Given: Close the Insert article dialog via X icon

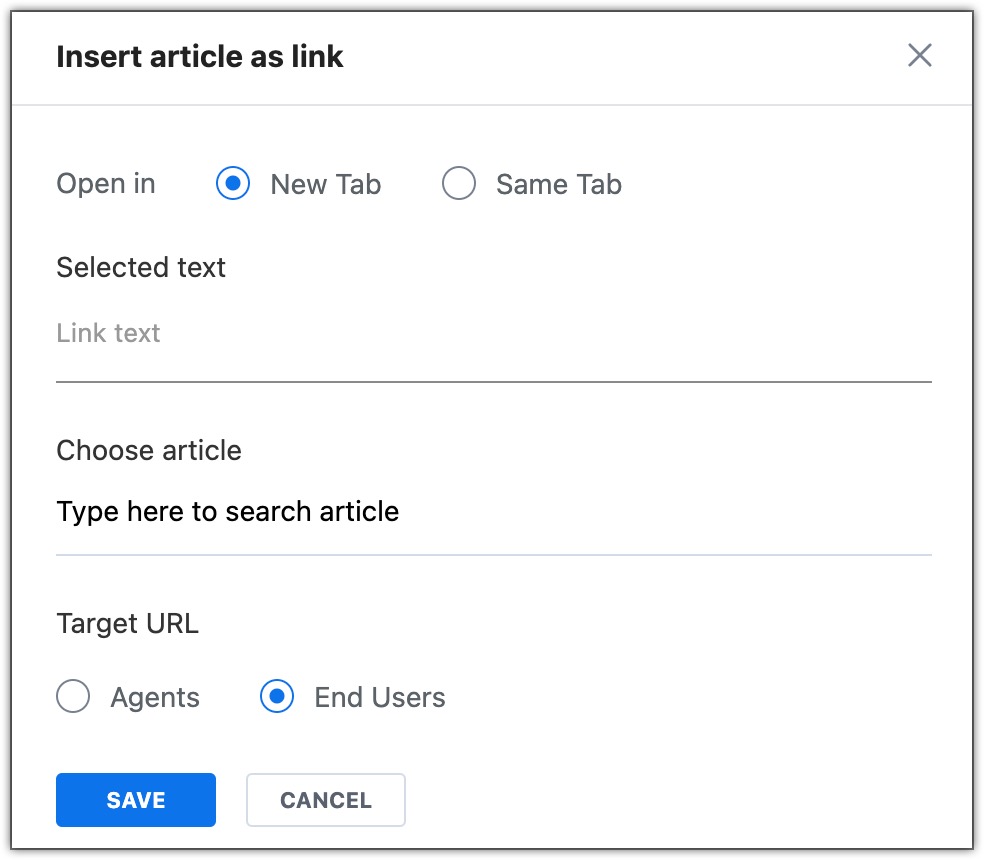Looking at the screenshot, I should coord(919,55).
